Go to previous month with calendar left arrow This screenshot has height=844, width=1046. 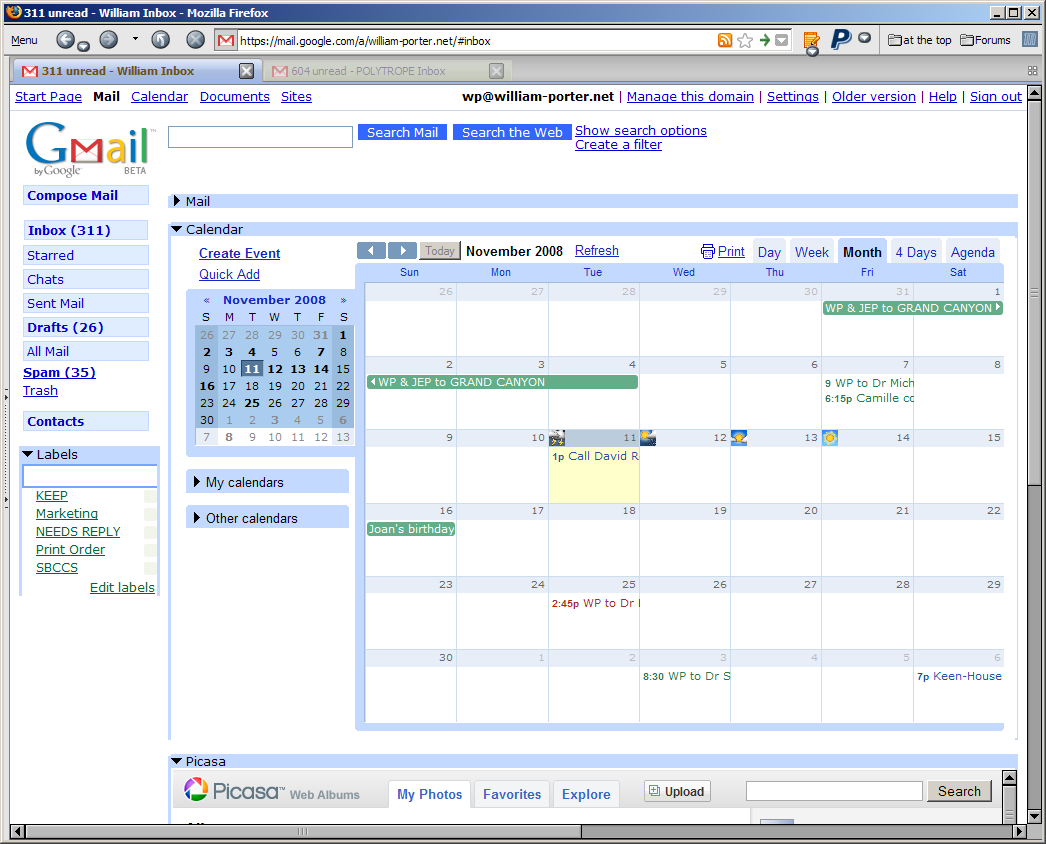click(371, 251)
